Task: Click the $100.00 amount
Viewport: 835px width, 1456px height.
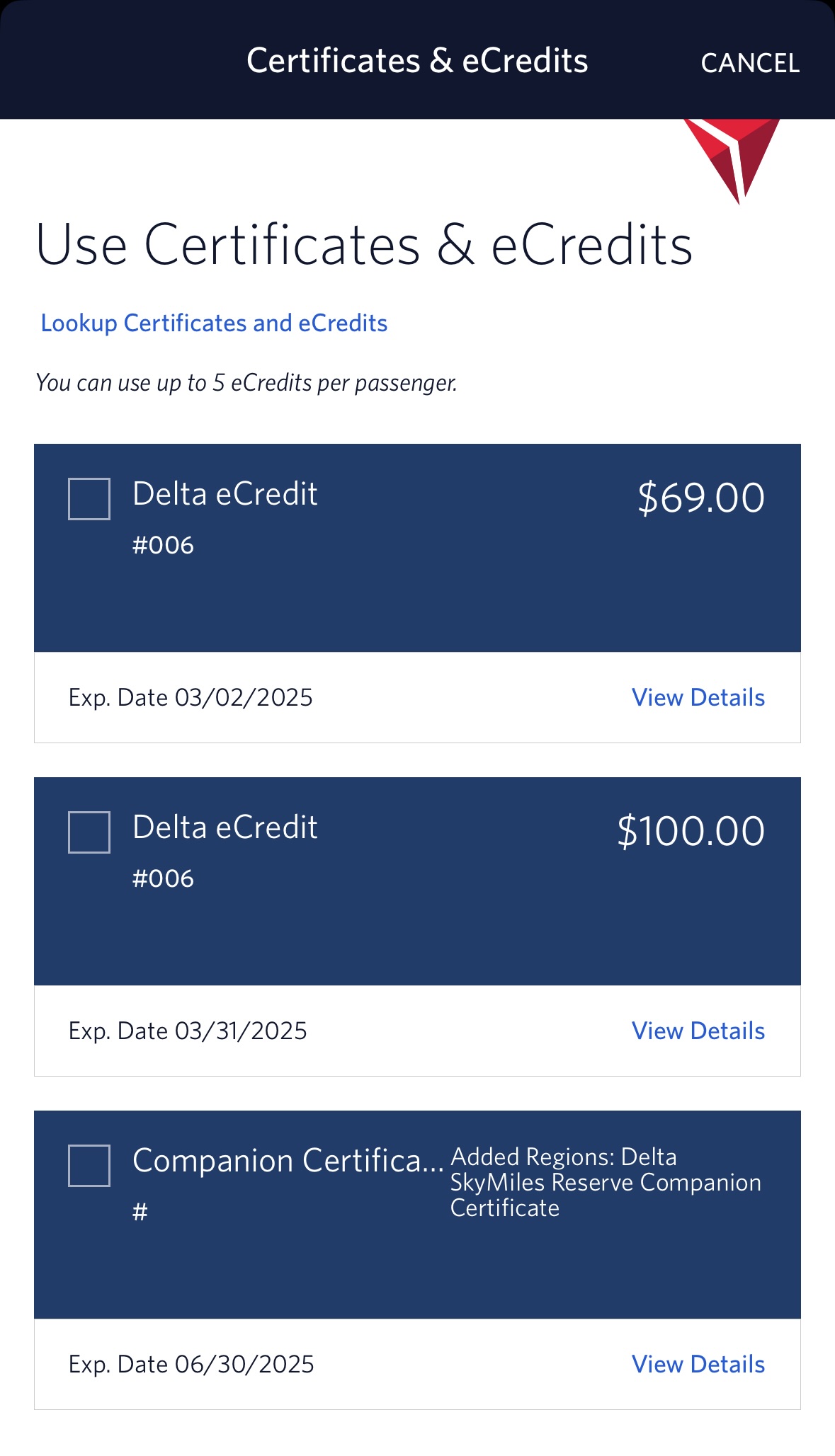Action: pyautogui.click(x=691, y=831)
